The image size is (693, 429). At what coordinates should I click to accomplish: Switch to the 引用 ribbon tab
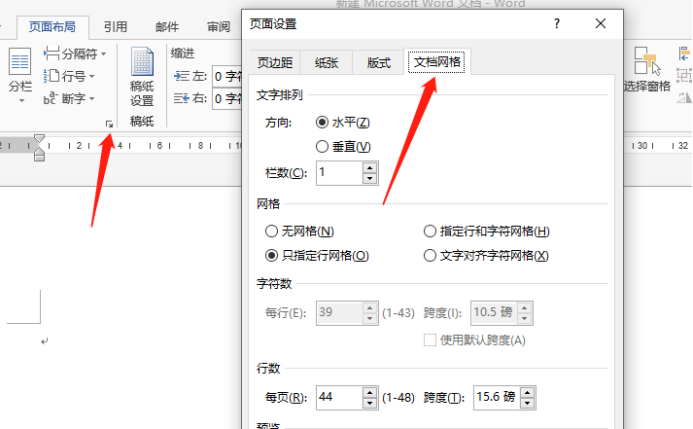tap(115, 27)
